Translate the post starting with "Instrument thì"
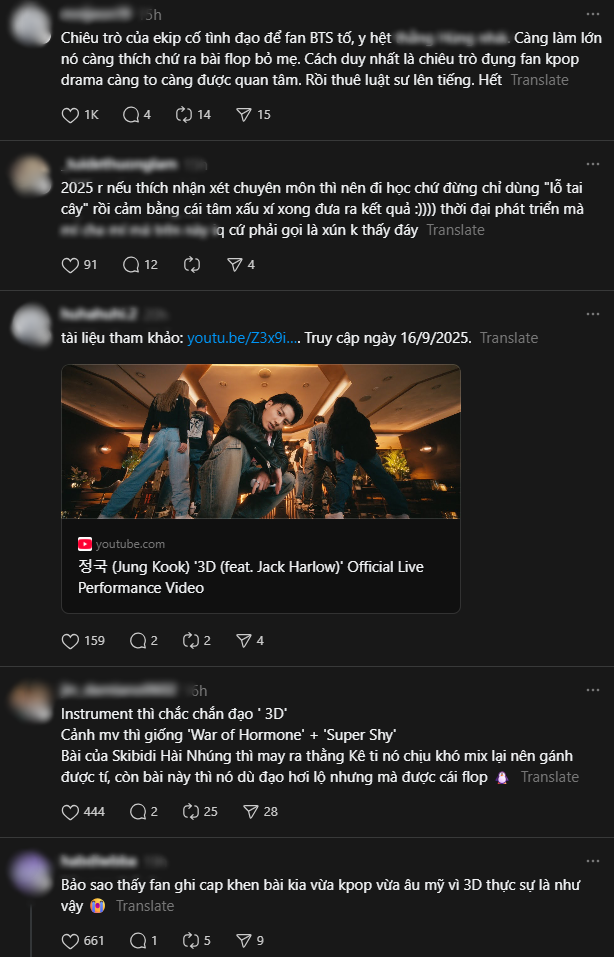 [549, 777]
